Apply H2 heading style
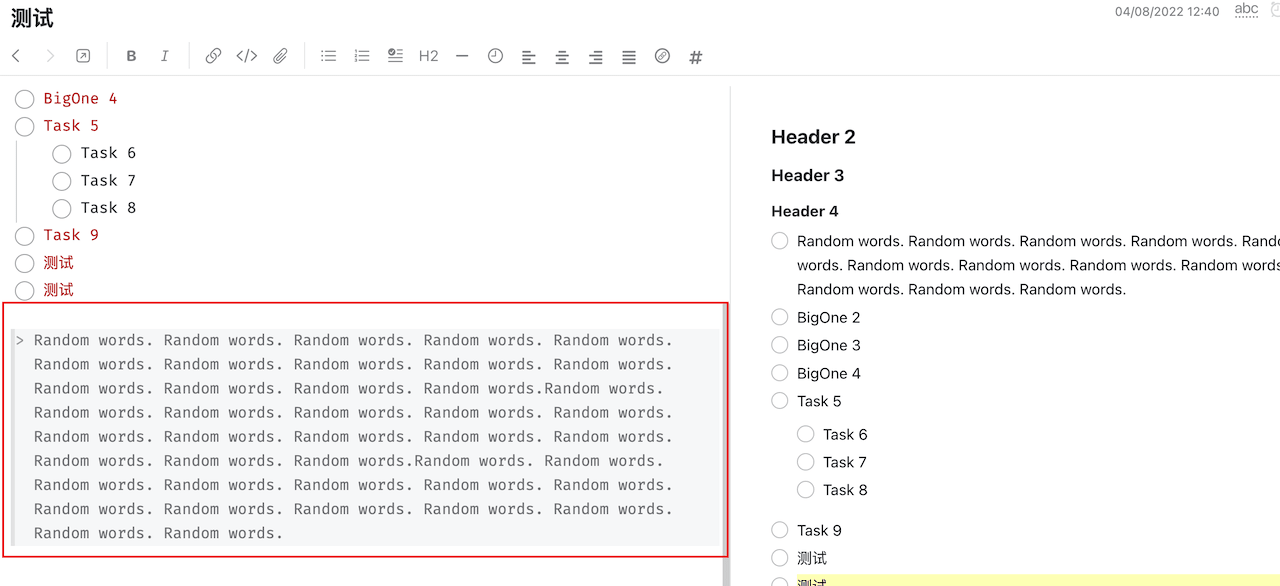 (428, 56)
